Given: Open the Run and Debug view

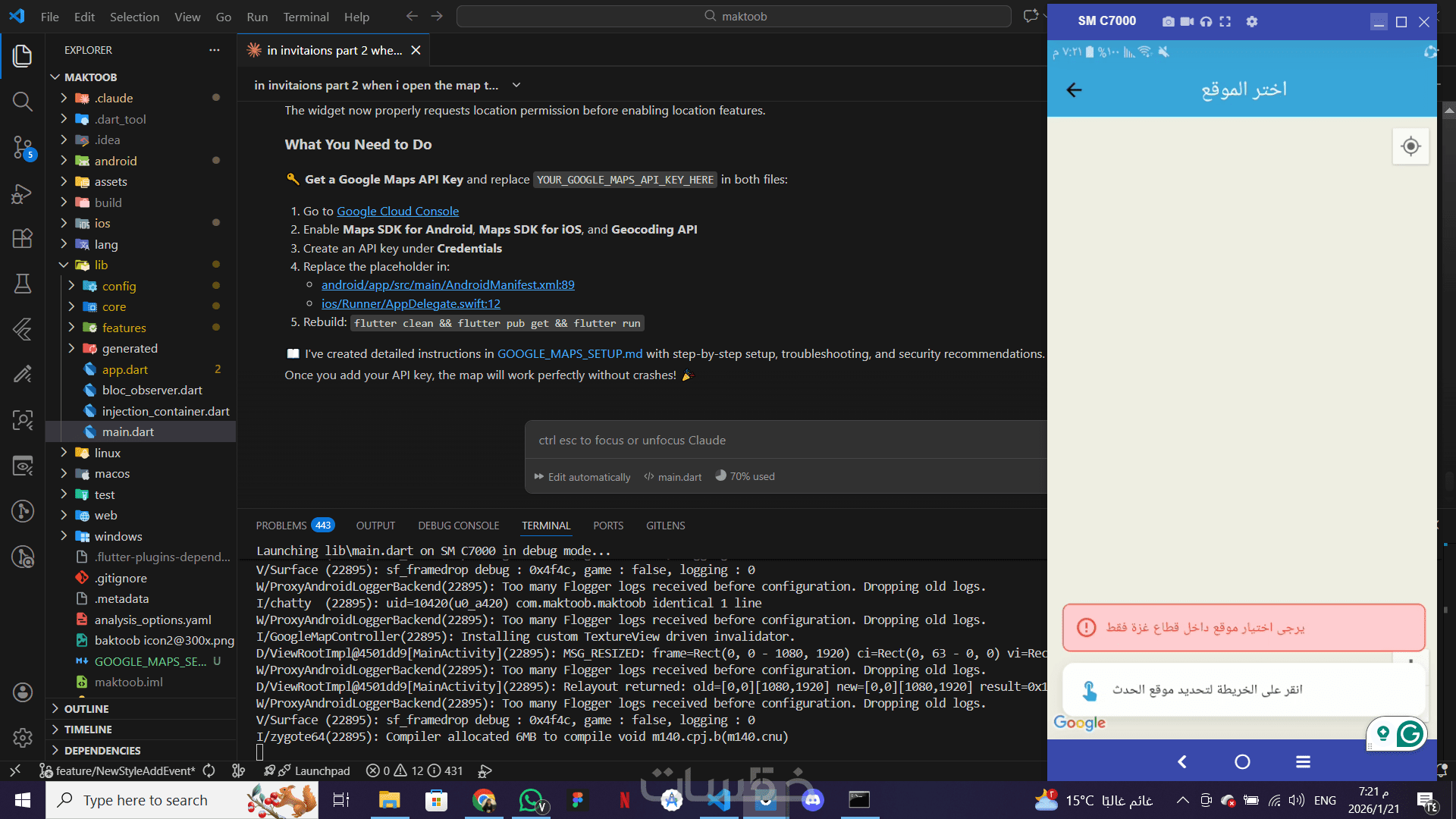Looking at the screenshot, I should (x=23, y=193).
